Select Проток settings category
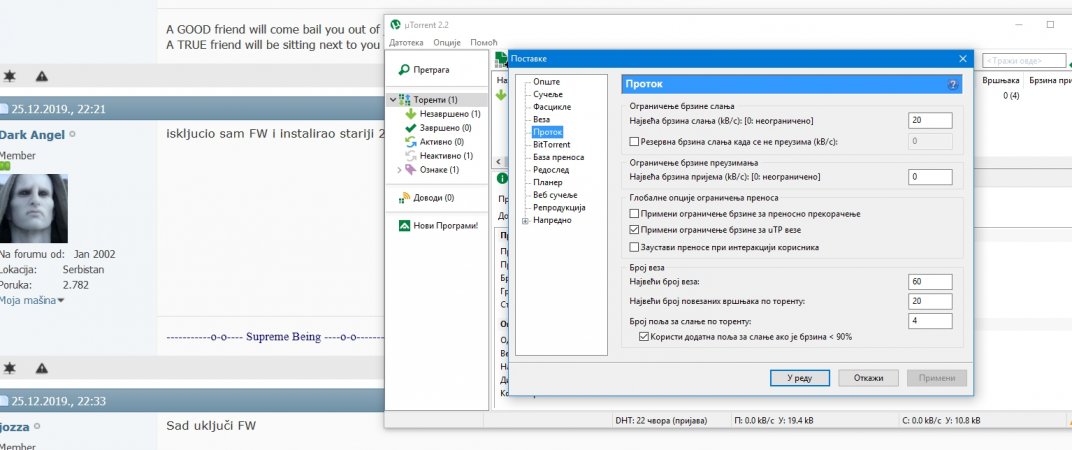Screen dimensions: 1072x450 click(548, 132)
